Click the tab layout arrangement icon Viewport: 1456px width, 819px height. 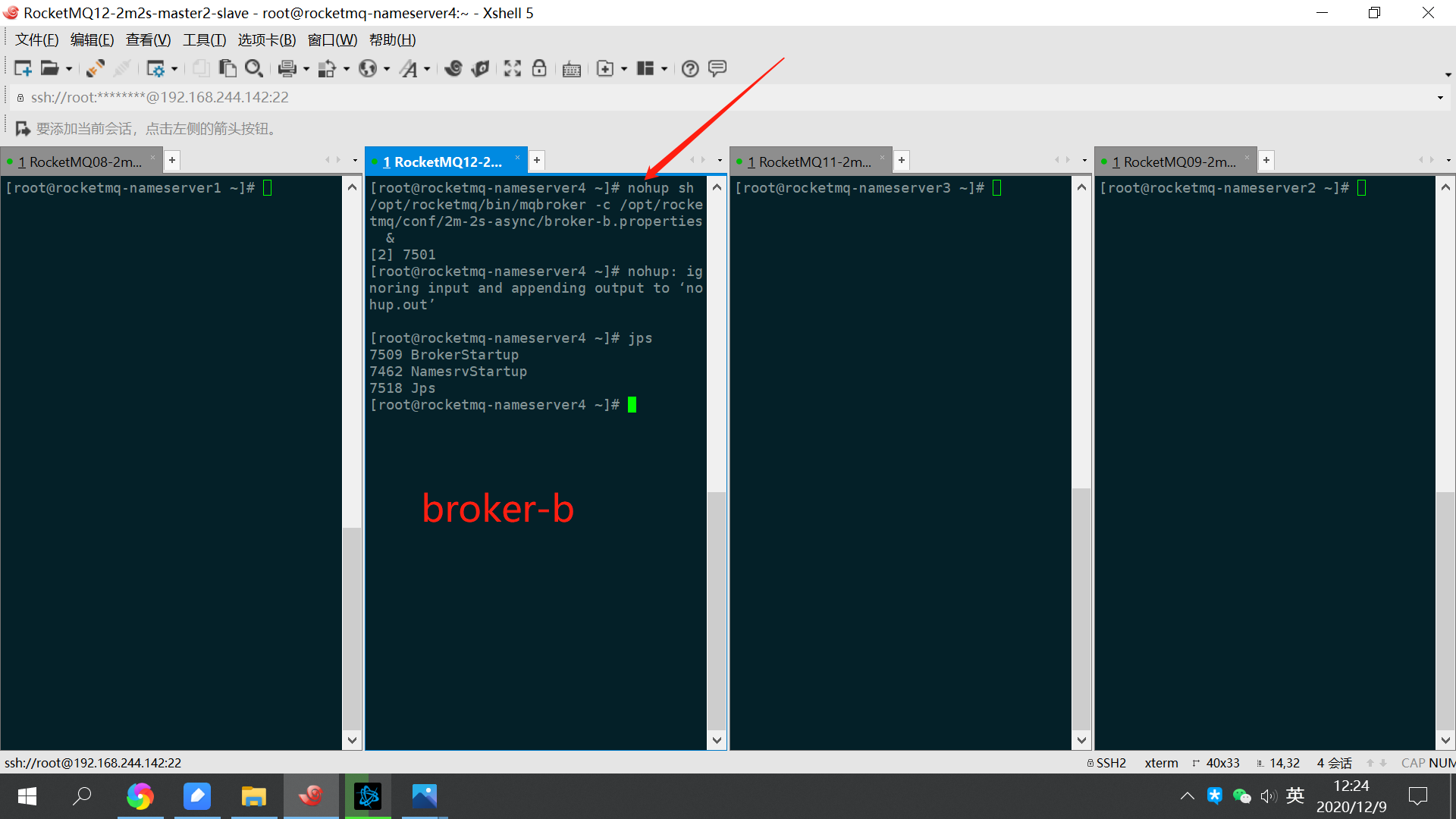(645, 69)
